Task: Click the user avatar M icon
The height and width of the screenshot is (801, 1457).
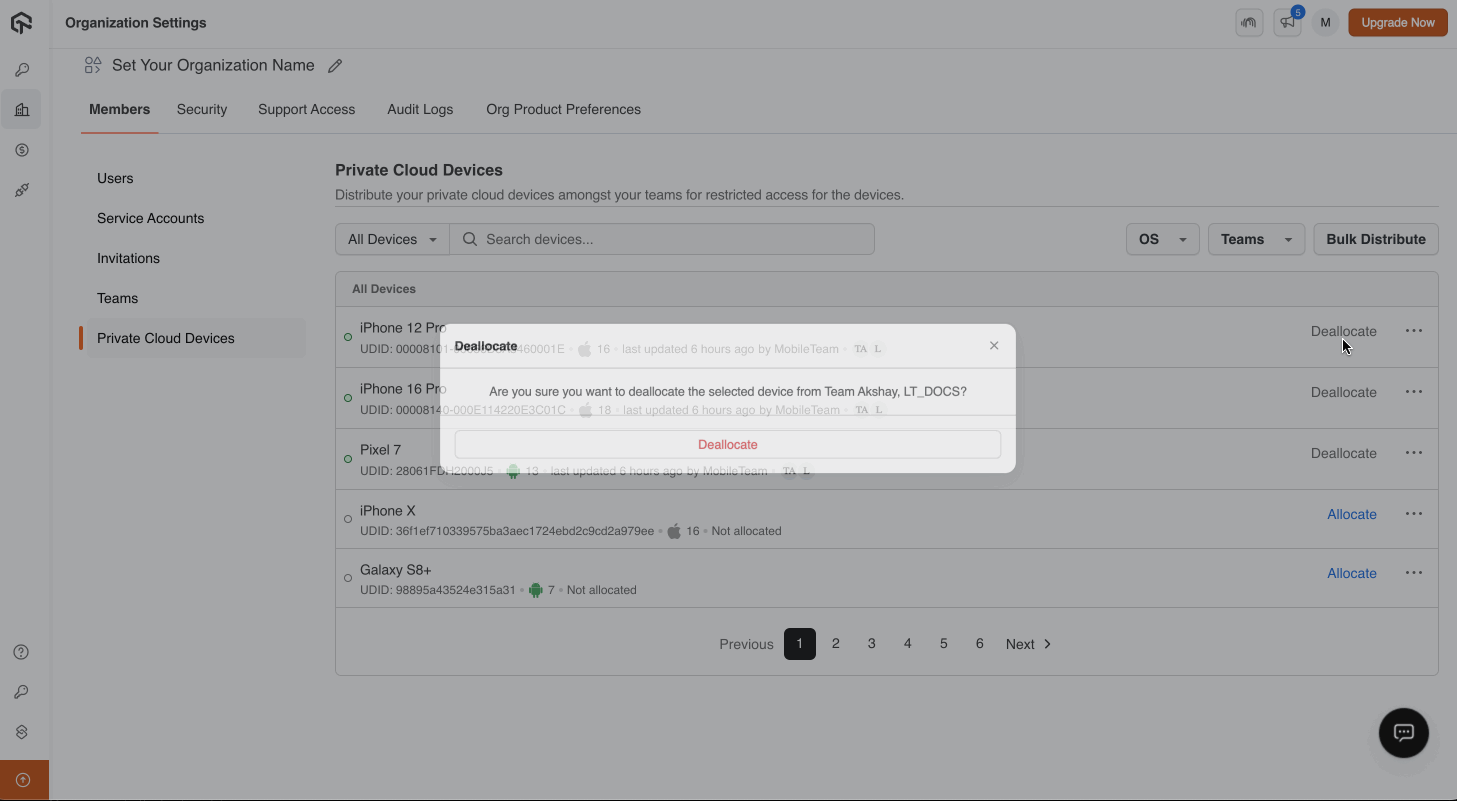Action: (x=1325, y=22)
